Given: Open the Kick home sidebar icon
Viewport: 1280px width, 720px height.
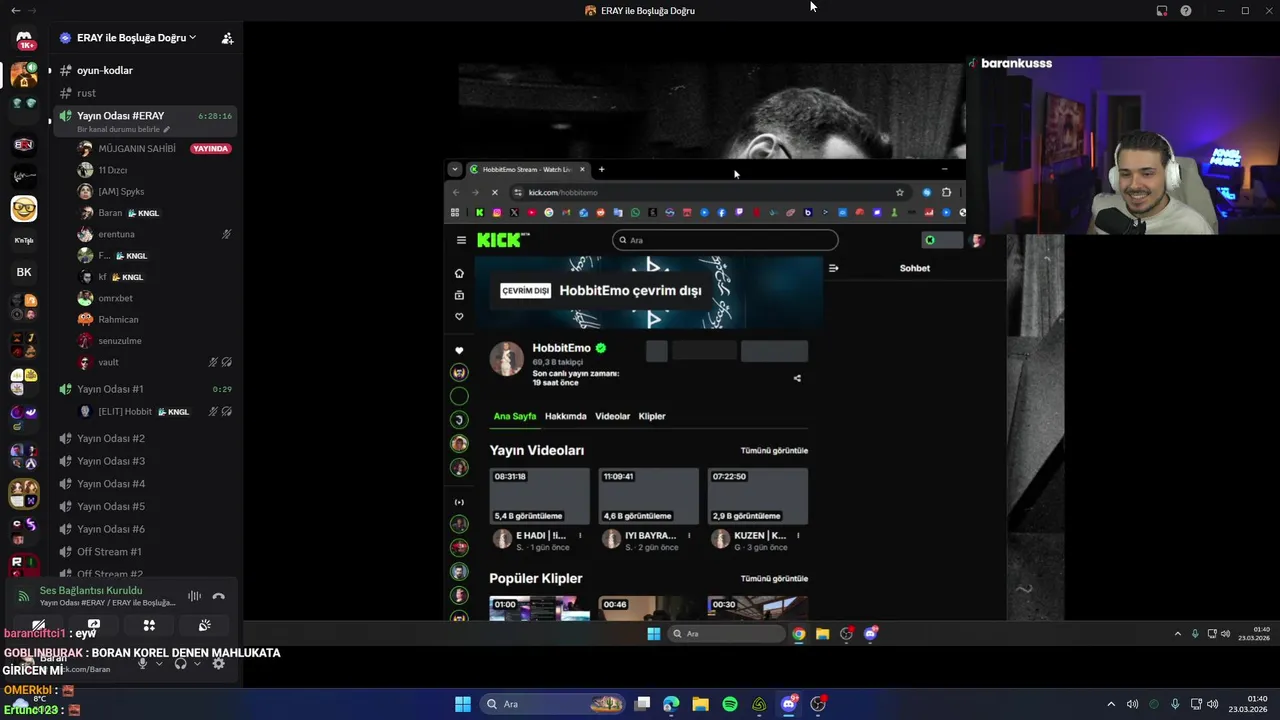Looking at the screenshot, I should click(x=459, y=273).
